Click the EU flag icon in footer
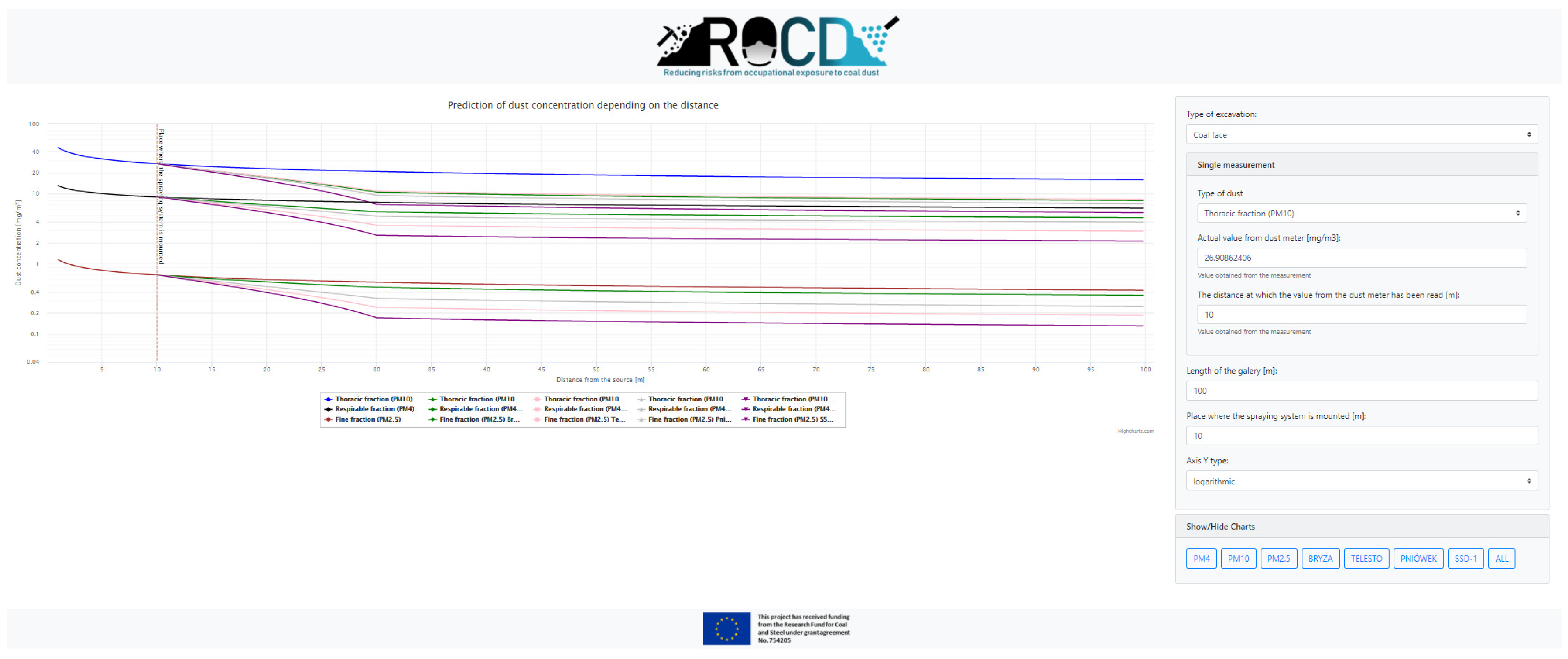The width and height of the screenshot is (1568, 659). pyautogui.click(x=726, y=628)
